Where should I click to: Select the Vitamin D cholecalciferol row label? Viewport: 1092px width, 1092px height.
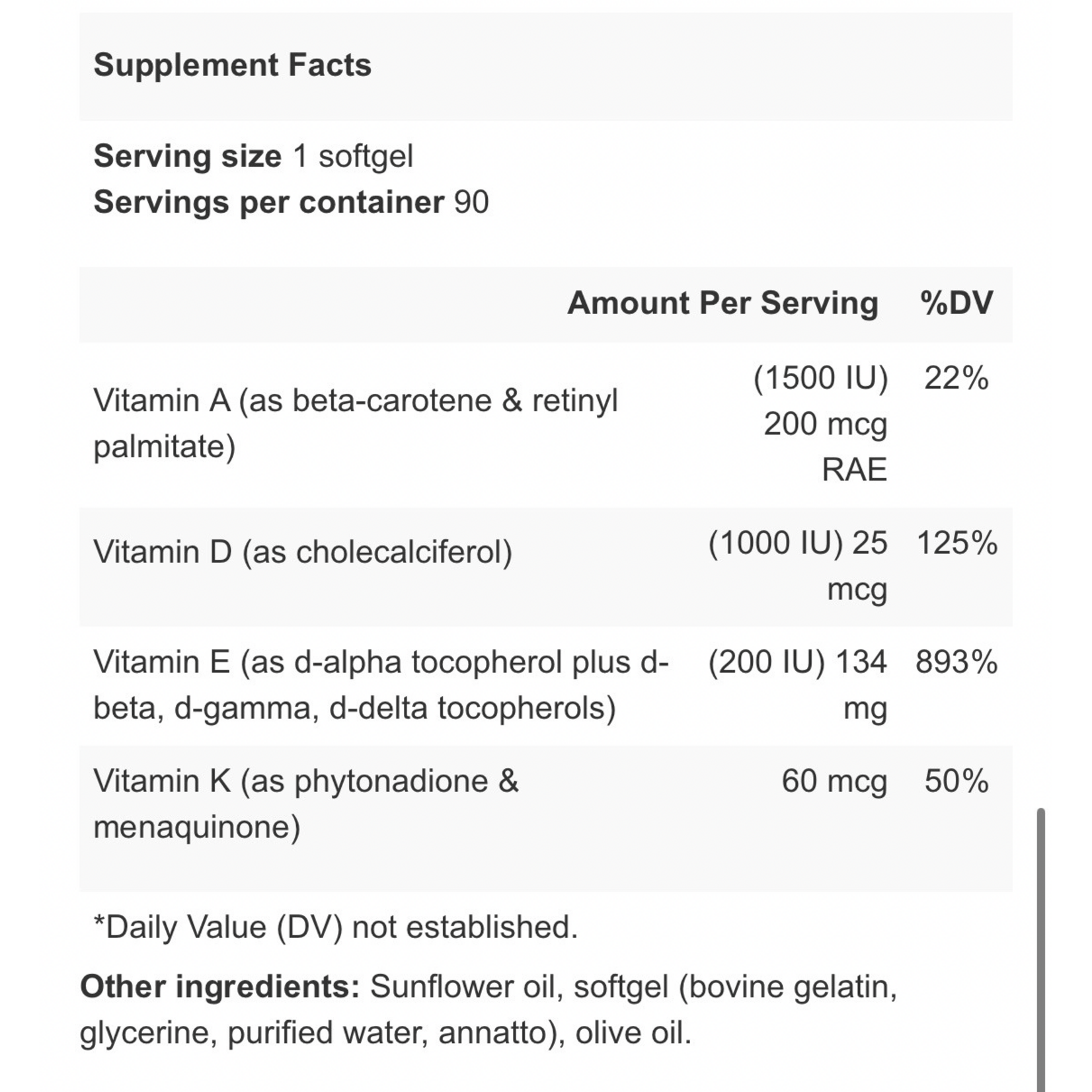[x=303, y=552]
